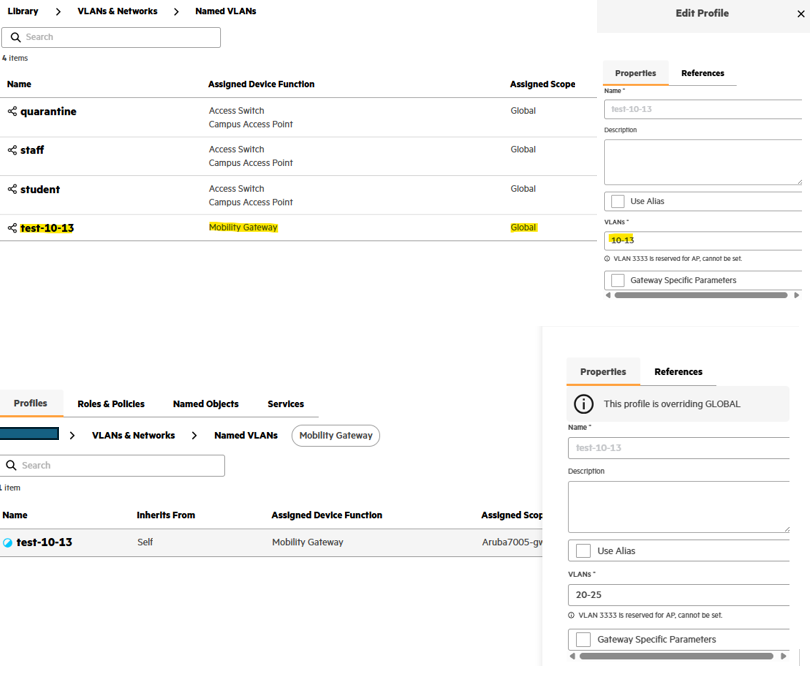Enable Use Alias in lower profile panel
Image resolution: width=810 pixels, height=677 pixels.
(x=583, y=551)
